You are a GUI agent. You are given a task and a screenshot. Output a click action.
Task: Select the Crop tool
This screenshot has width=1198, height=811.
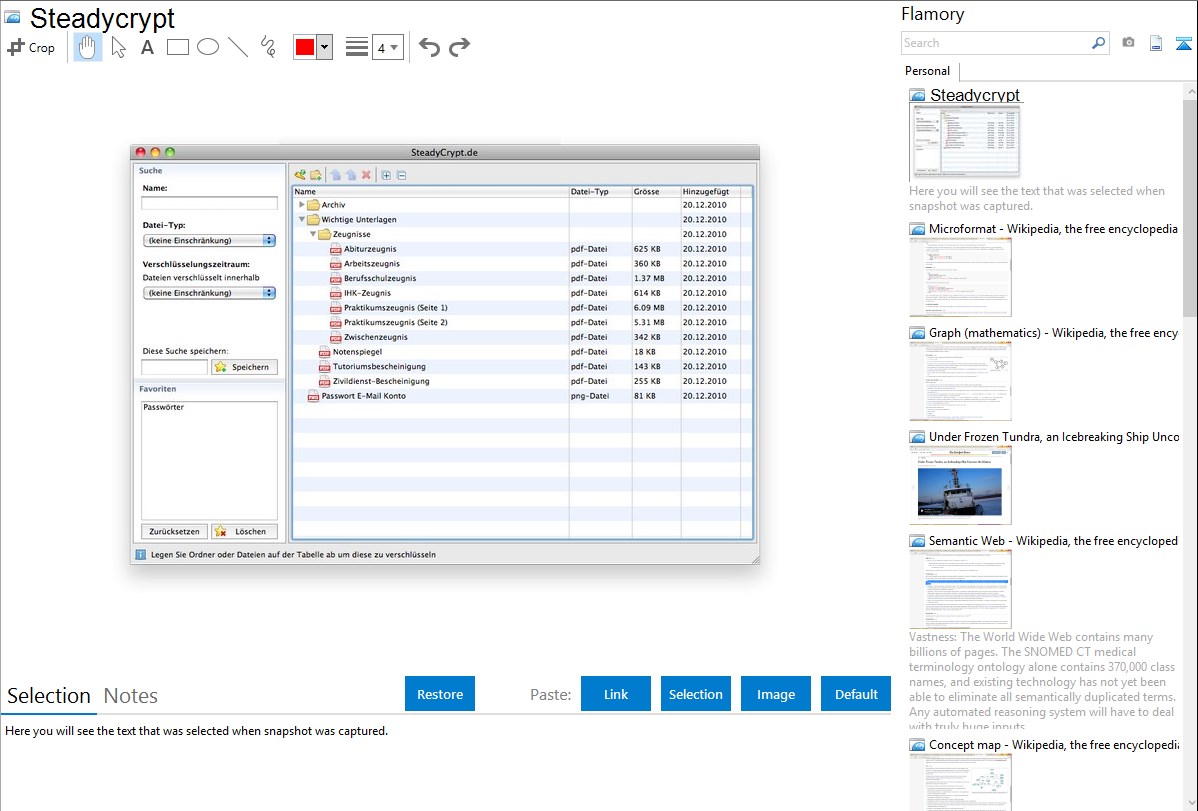tap(31, 47)
